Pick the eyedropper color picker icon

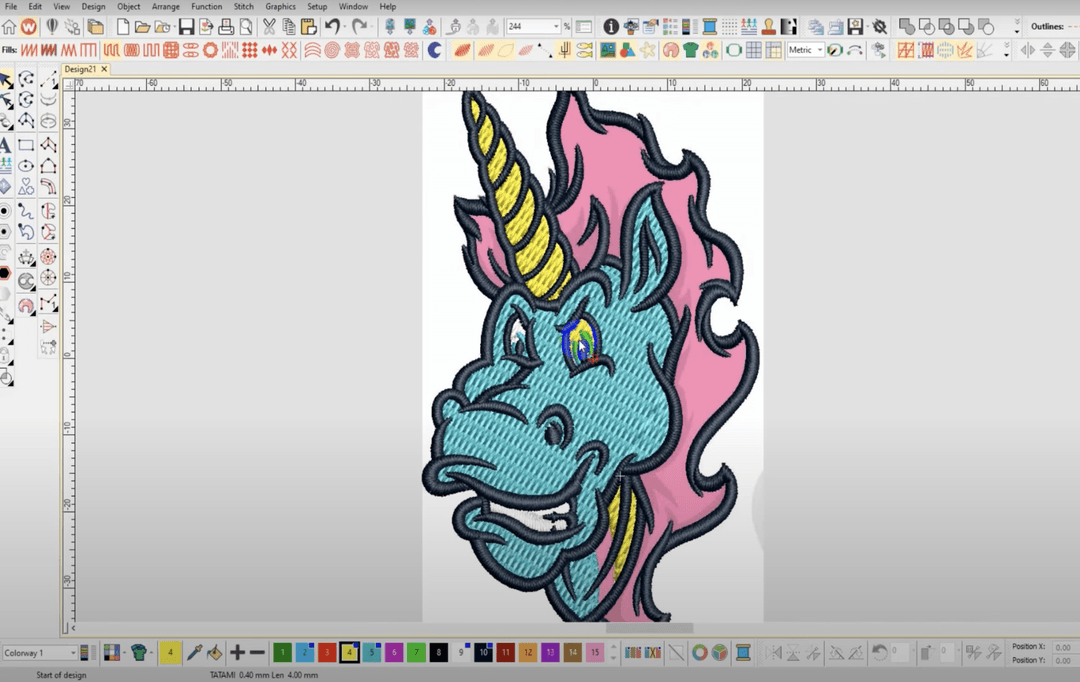194,652
